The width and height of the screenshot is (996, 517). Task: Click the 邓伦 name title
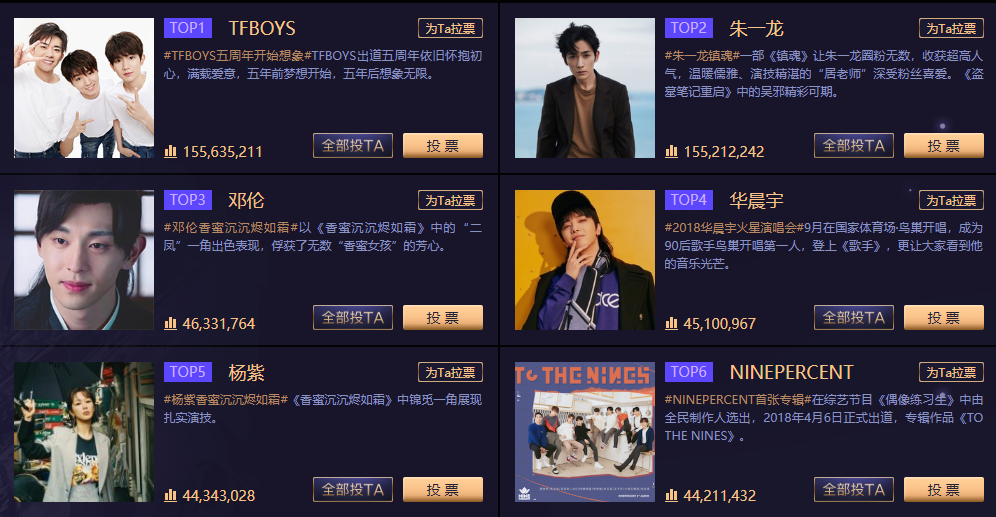[246, 201]
